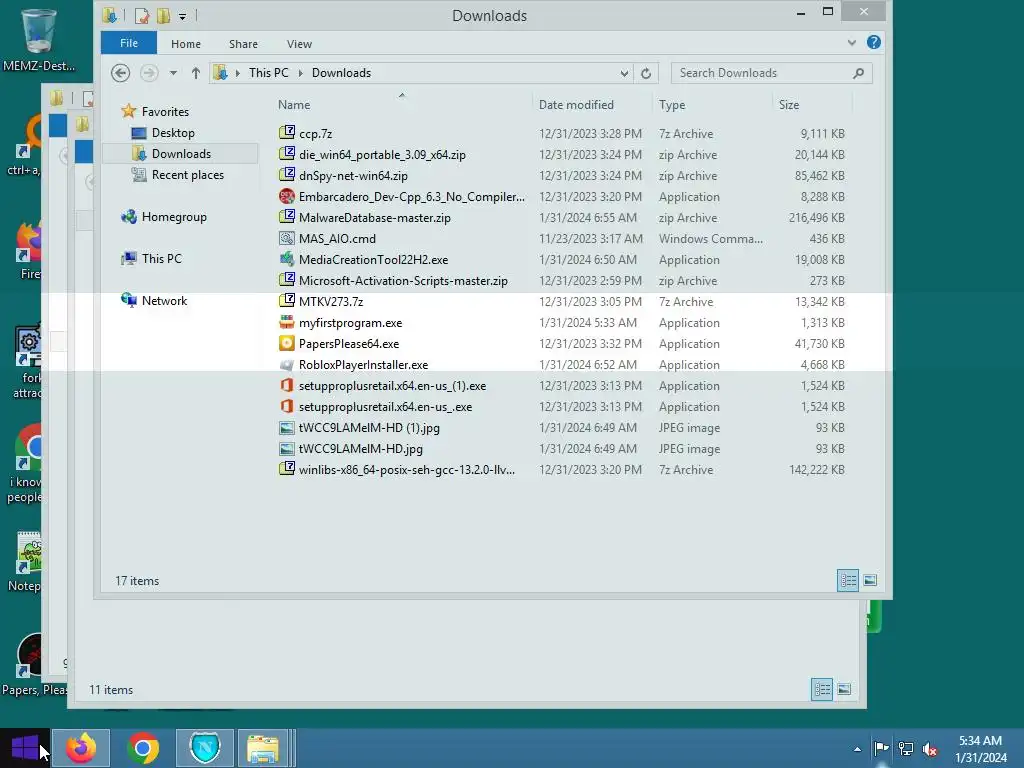Click the search magnifier icon

(859, 73)
